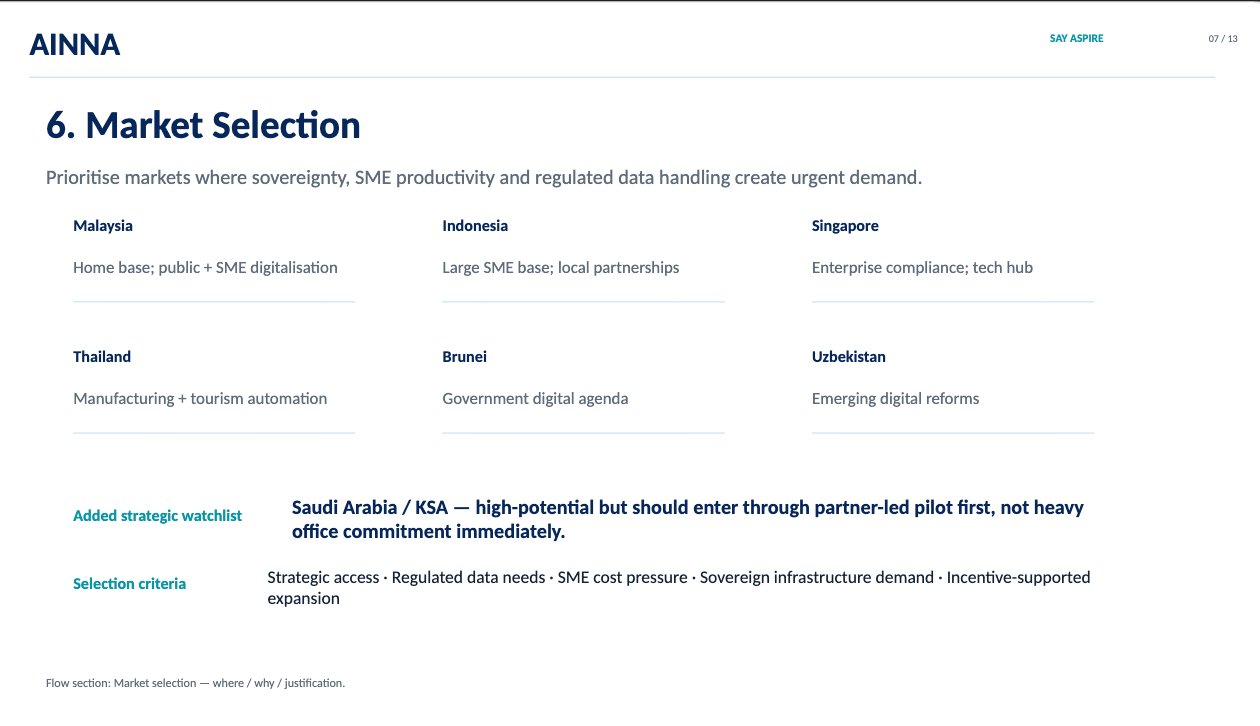
Task: Click the AINNA logo text
Action: (x=75, y=44)
